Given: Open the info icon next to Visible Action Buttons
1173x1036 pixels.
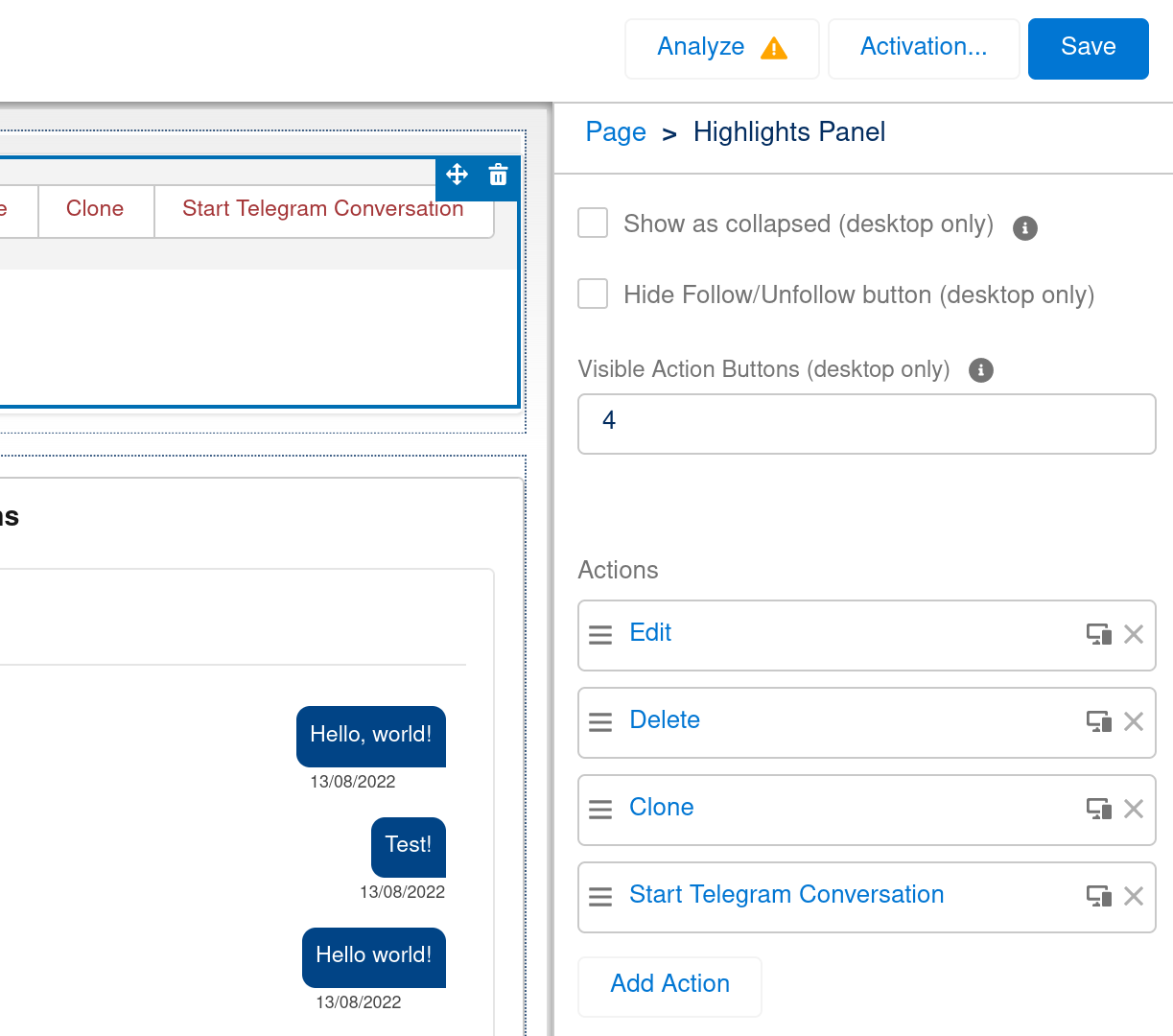Looking at the screenshot, I should pos(981,370).
